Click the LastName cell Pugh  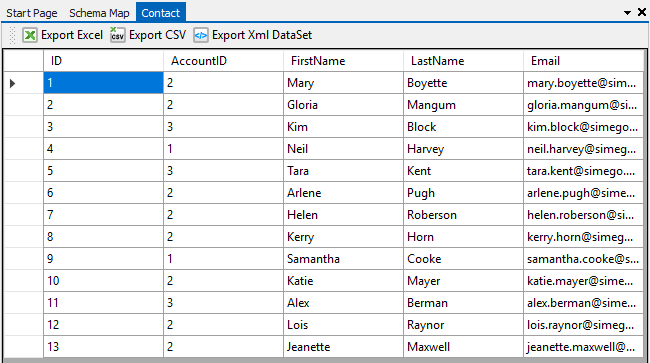point(463,193)
